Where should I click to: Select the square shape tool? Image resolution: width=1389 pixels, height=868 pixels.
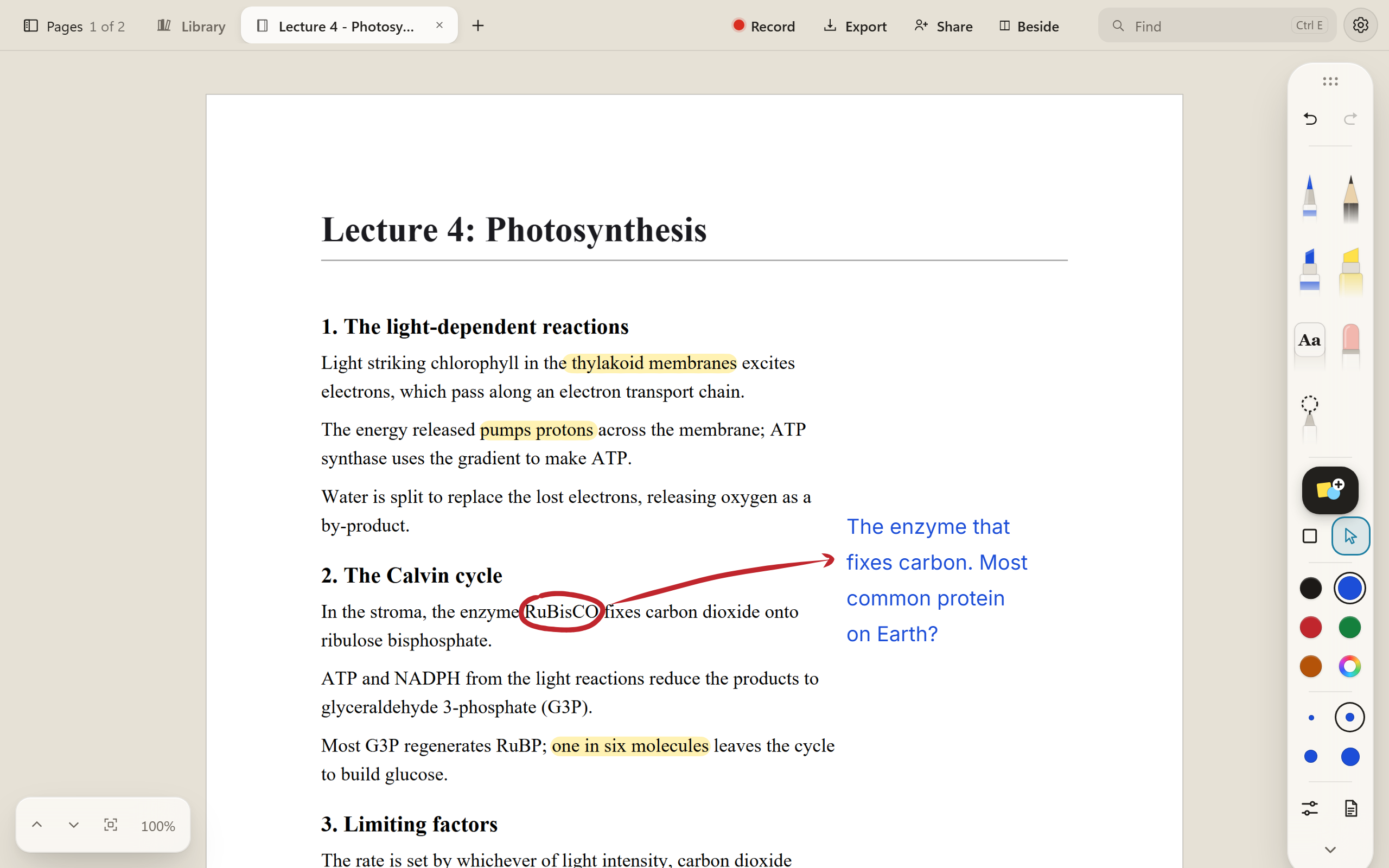pyautogui.click(x=1310, y=536)
